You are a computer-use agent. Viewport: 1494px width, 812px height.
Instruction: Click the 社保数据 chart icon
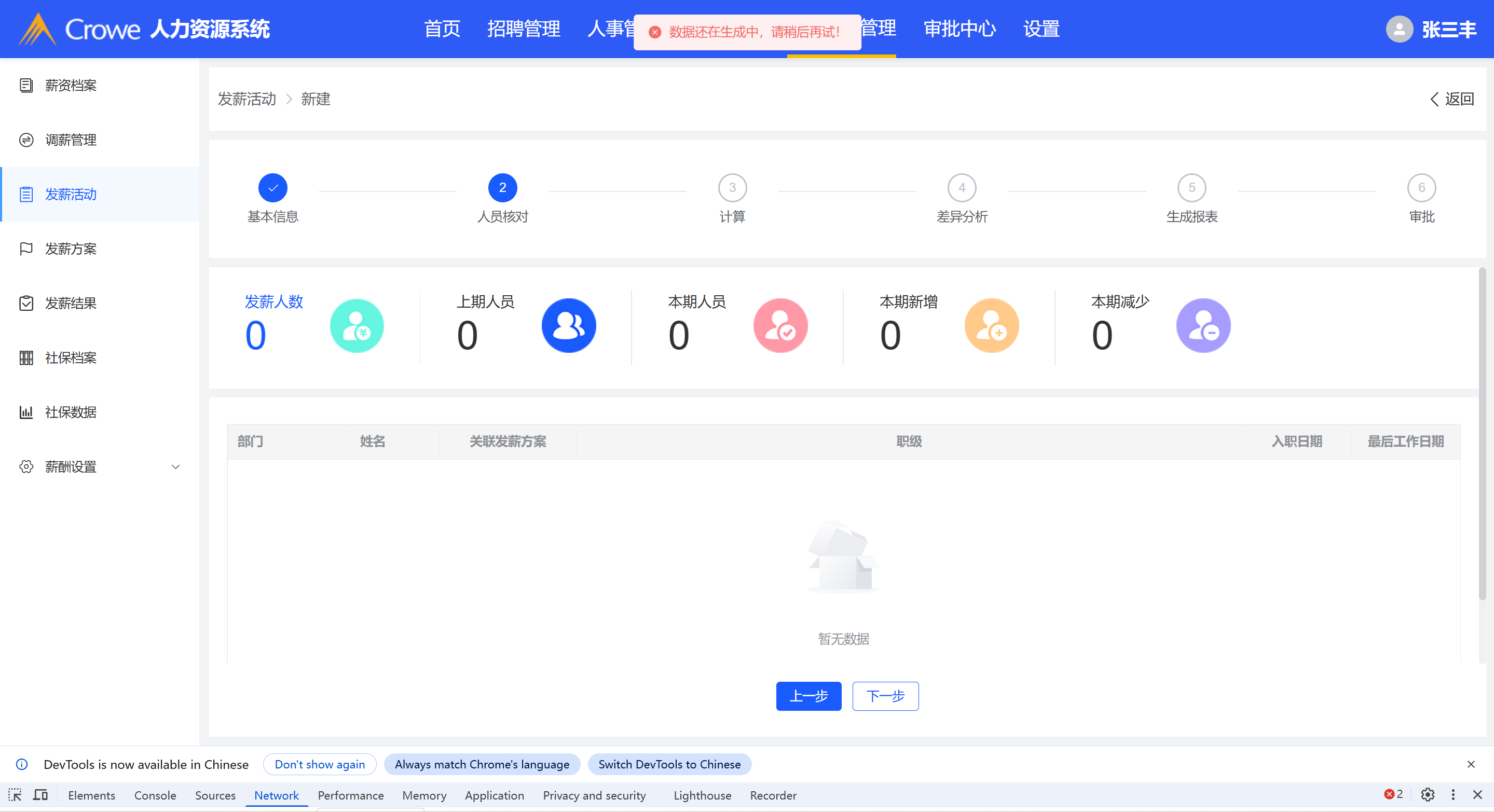tap(26, 412)
